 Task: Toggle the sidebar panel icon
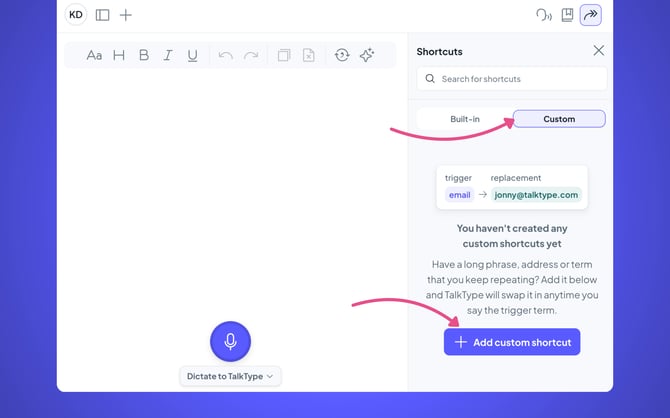[x=102, y=15]
